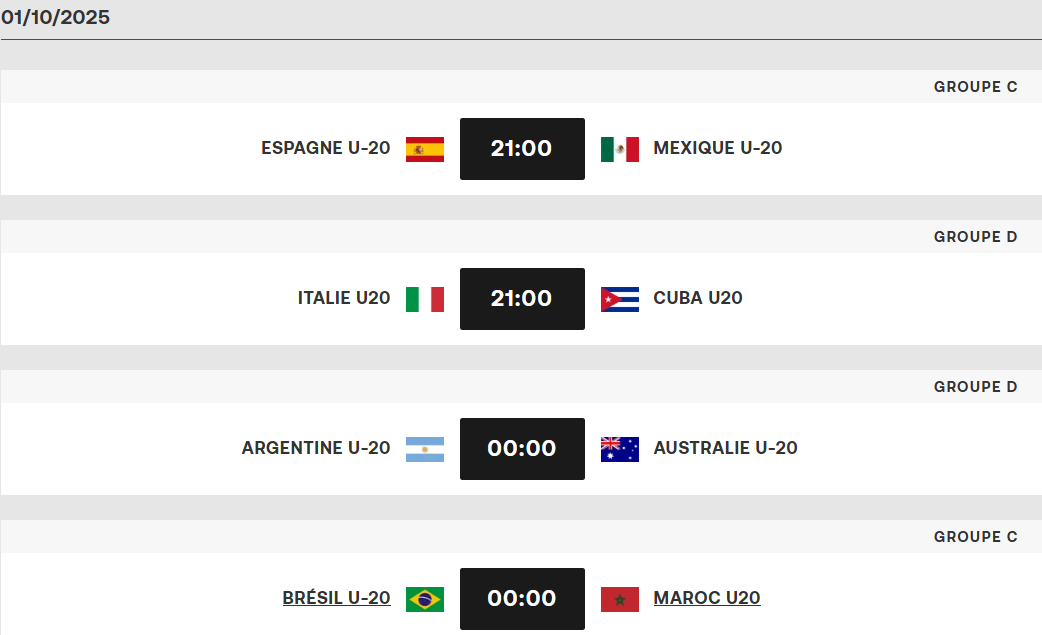The width and height of the screenshot is (1042, 635).
Task: Click the Argentina flag icon
Action: (425, 449)
